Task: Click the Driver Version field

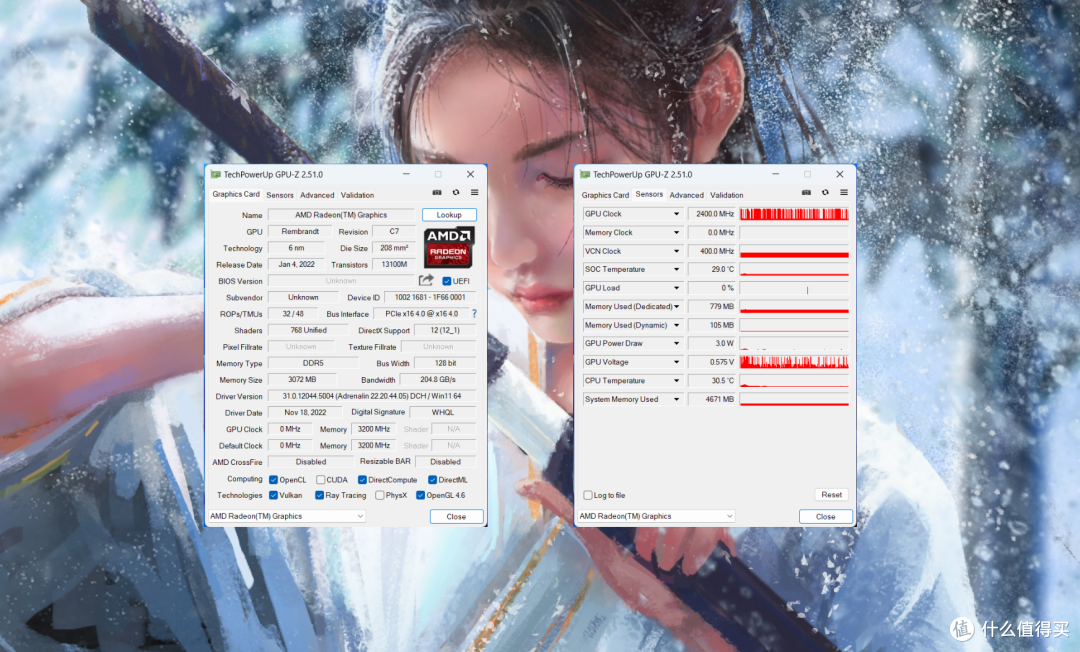Action: [x=372, y=396]
